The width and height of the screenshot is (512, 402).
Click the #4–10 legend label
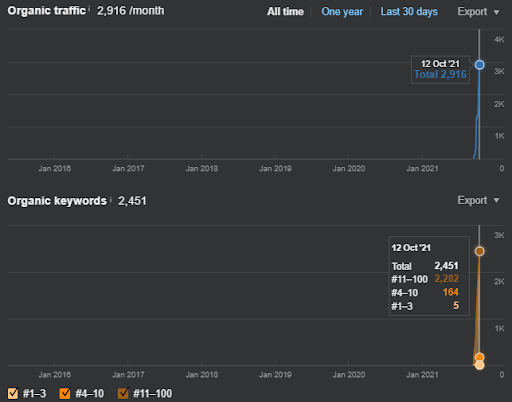tap(89, 394)
